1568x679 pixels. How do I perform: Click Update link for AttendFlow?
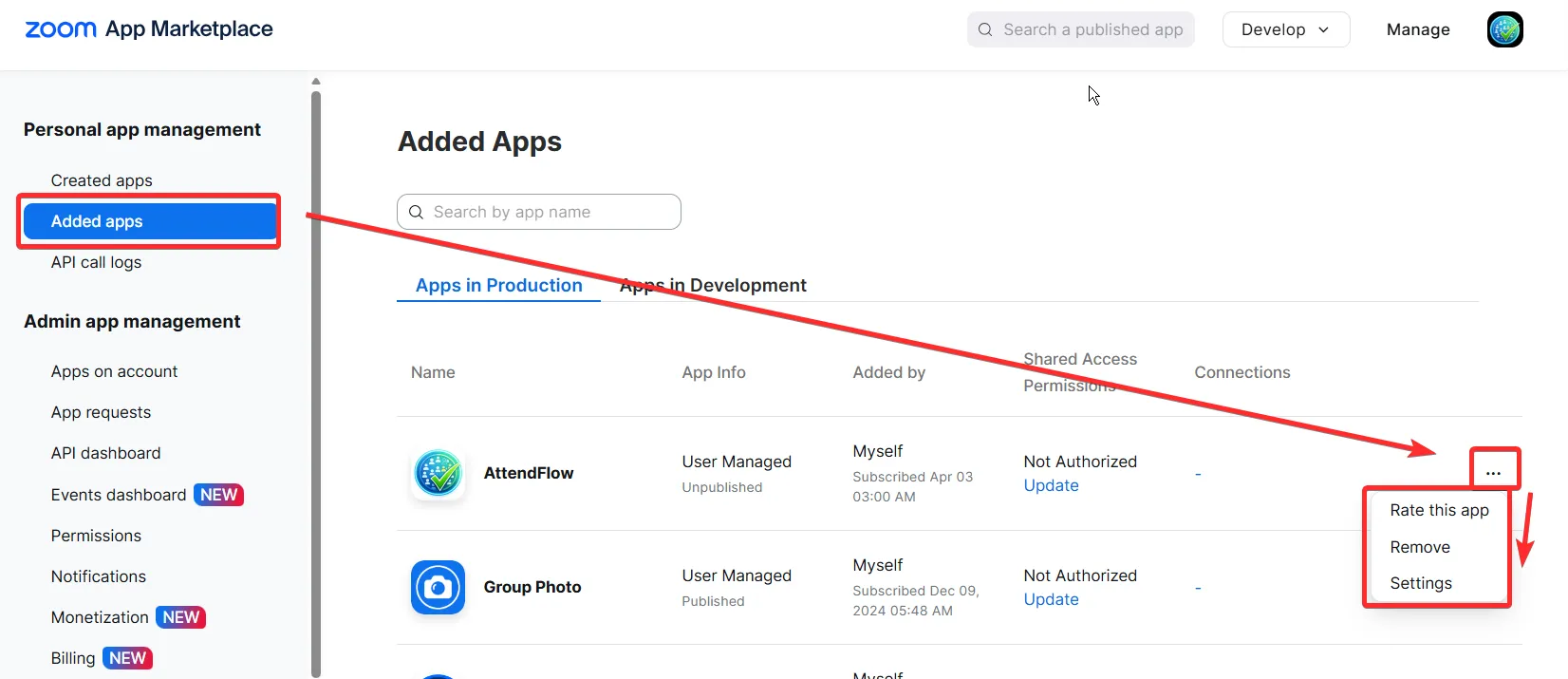coord(1051,485)
